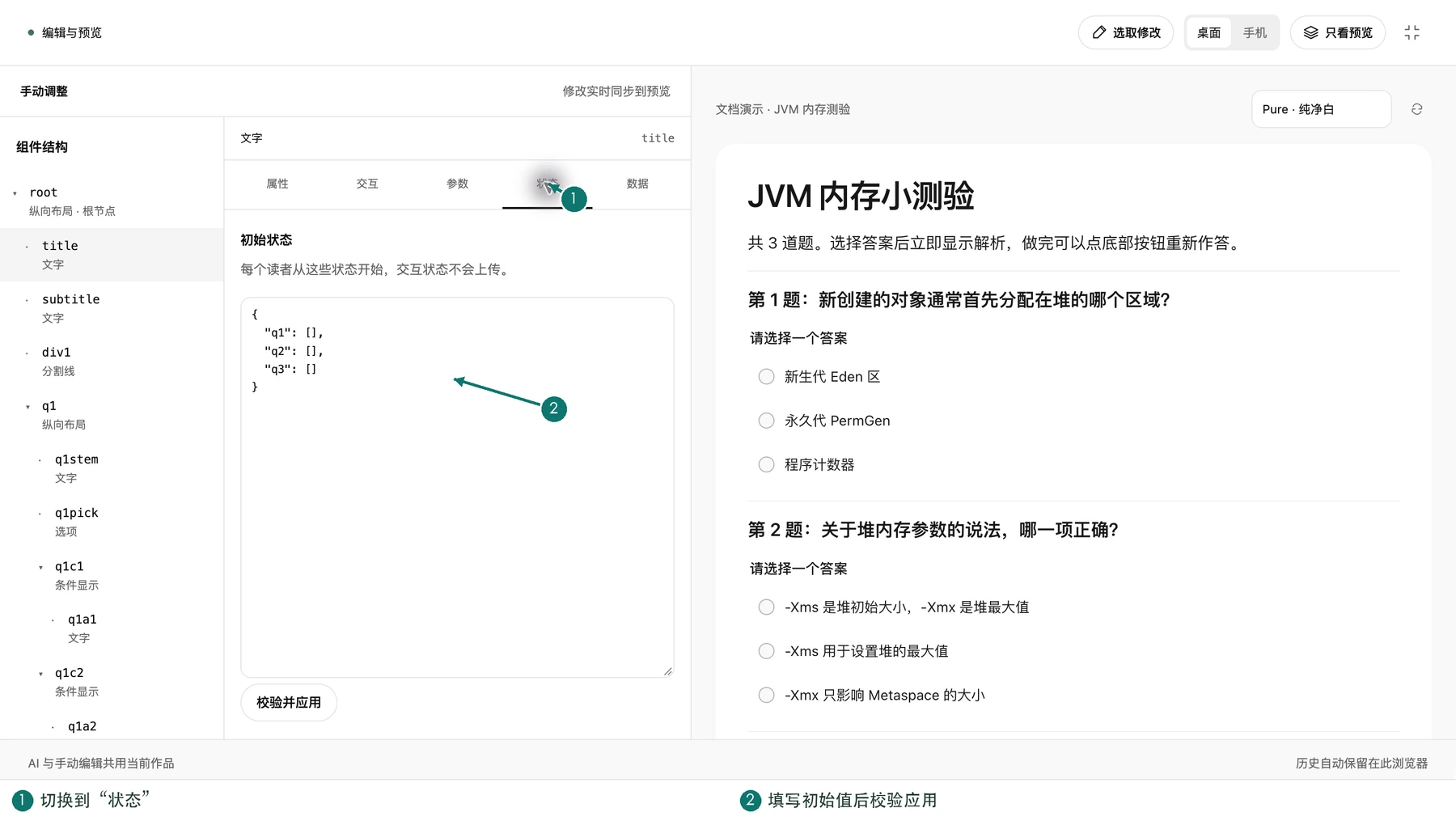
Task: Open the 属性 tab
Action: [x=277, y=184]
